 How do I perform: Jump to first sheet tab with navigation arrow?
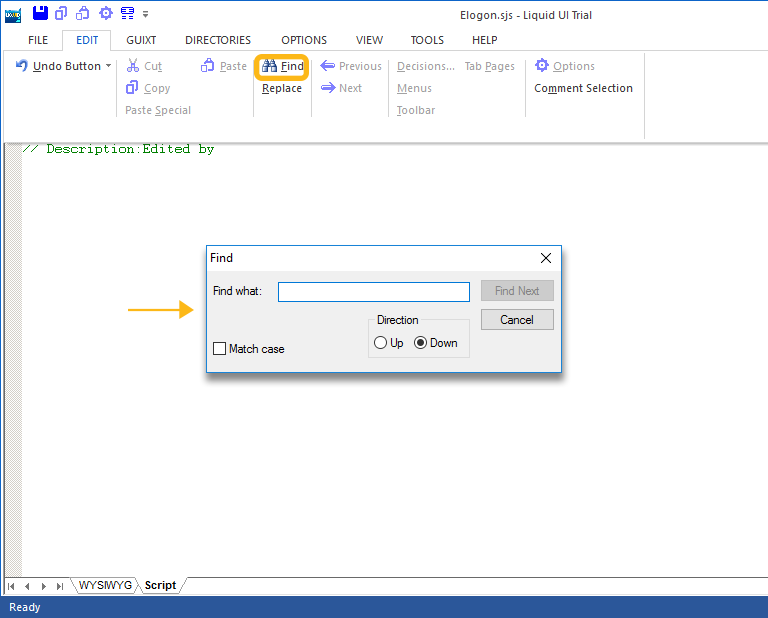click(x=12, y=586)
